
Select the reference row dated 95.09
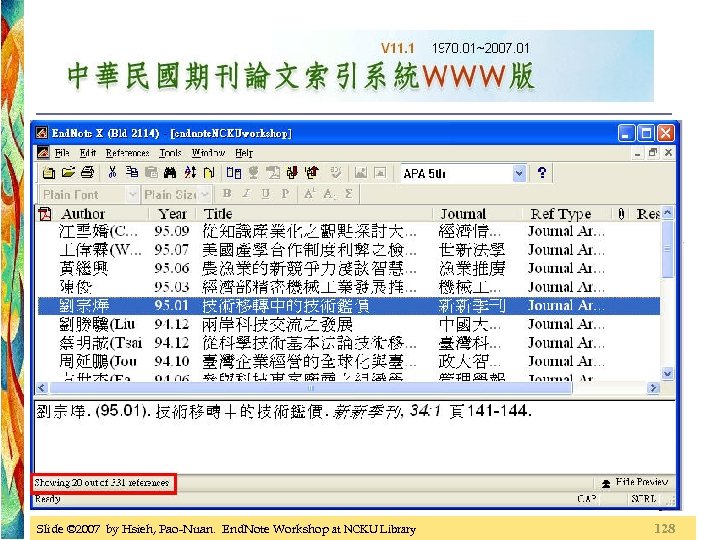(349, 231)
